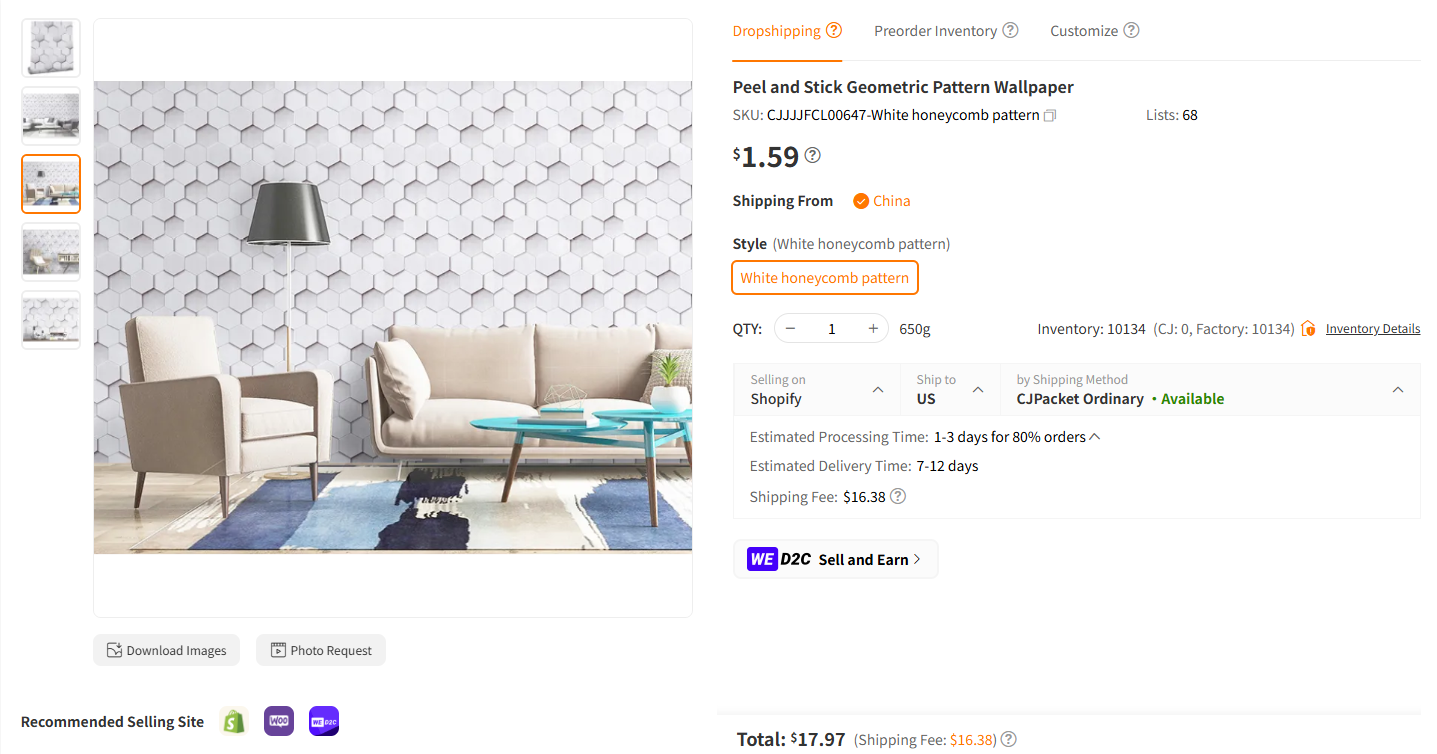Open the Ship to US dropdown
Image resolution: width=1437 pixels, height=754 pixels.
click(950, 389)
